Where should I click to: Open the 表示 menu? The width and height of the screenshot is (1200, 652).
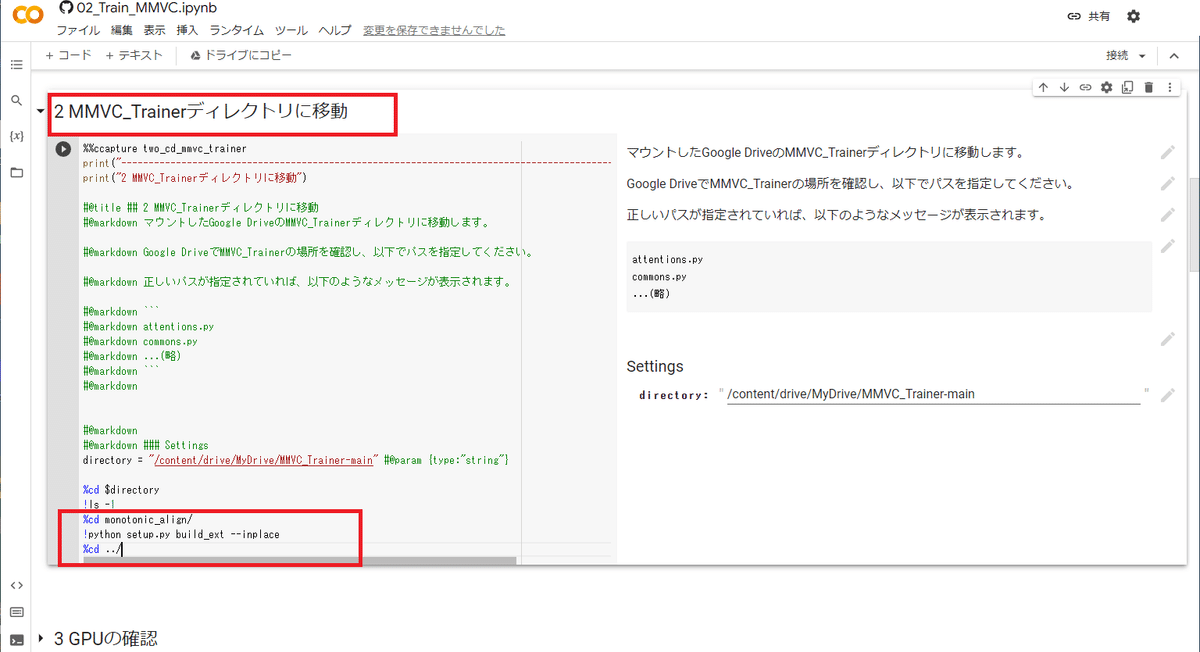coord(154,31)
